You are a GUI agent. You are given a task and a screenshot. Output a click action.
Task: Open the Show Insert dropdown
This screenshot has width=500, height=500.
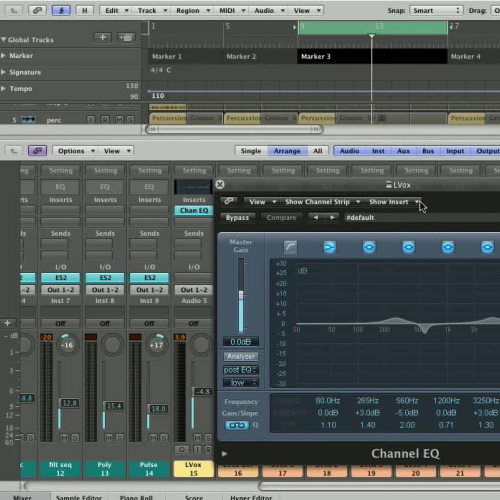click(x=393, y=202)
